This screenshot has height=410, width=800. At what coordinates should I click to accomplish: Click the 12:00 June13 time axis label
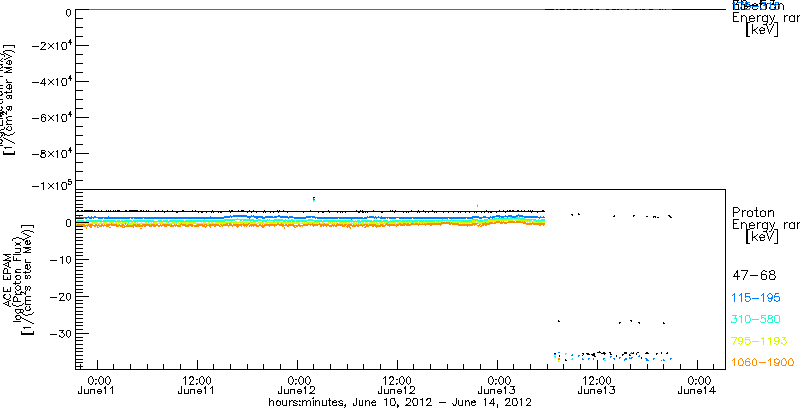pyautogui.click(x=597, y=386)
